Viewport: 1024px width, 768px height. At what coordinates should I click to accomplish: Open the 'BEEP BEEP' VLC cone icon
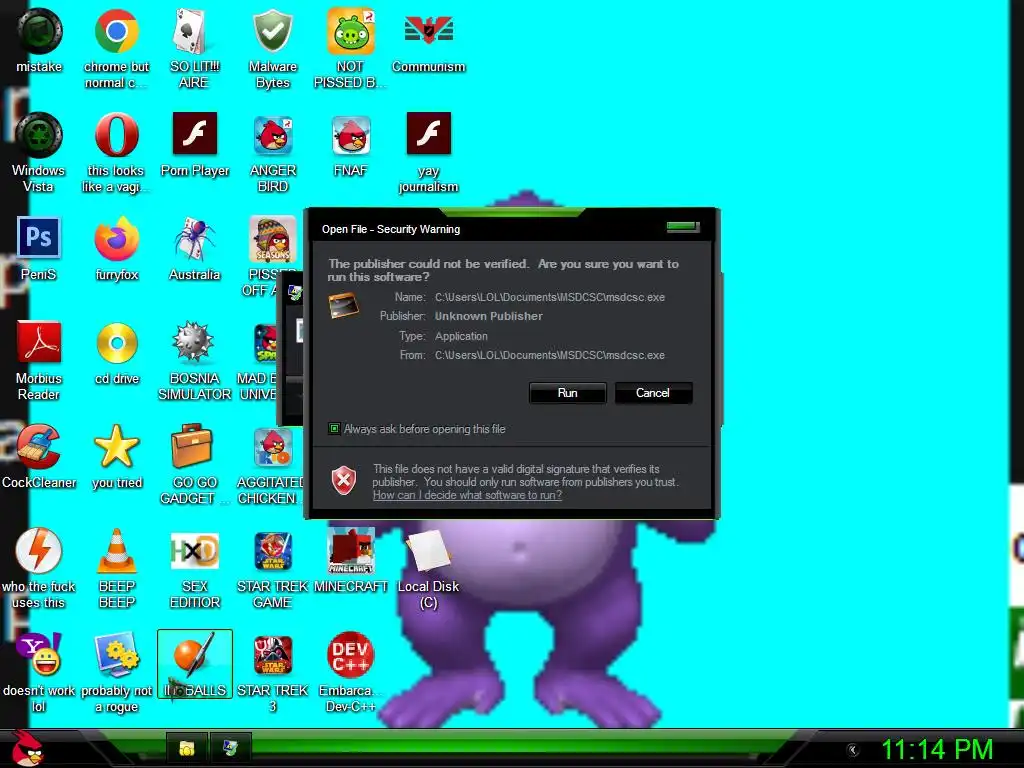[x=116, y=551]
